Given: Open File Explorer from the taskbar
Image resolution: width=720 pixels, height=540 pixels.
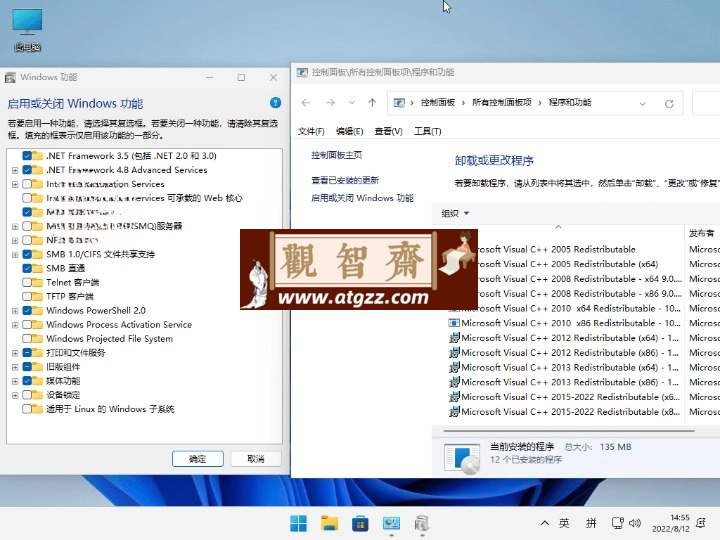Looking at the screenshot, I should pyautogui.click(x=329, y=523).
